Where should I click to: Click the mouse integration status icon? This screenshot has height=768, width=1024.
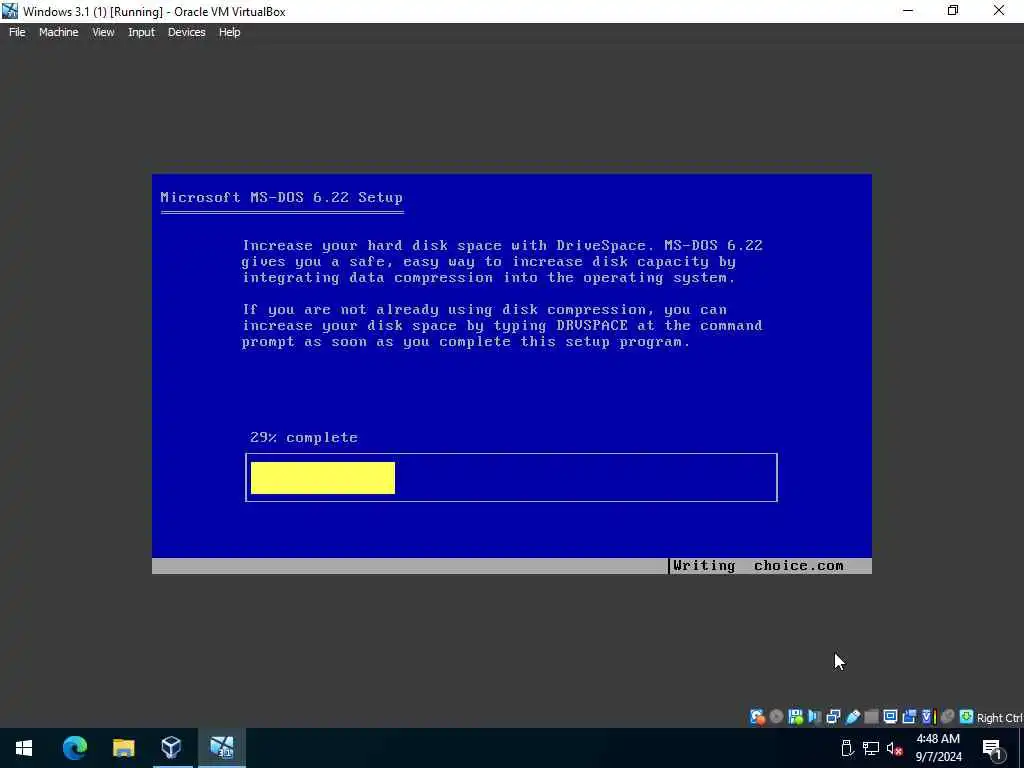coord(948,717)
